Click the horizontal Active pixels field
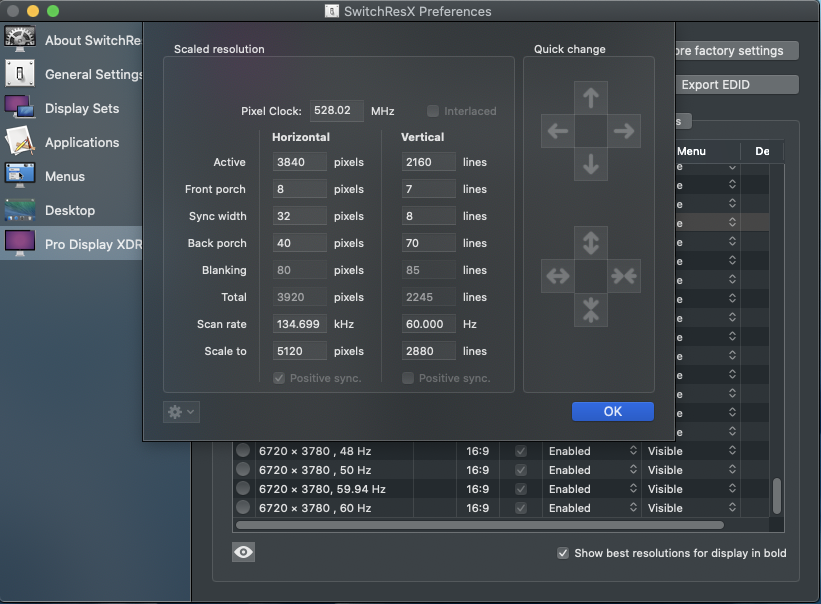821x604 pixels. tap(299, 162)
